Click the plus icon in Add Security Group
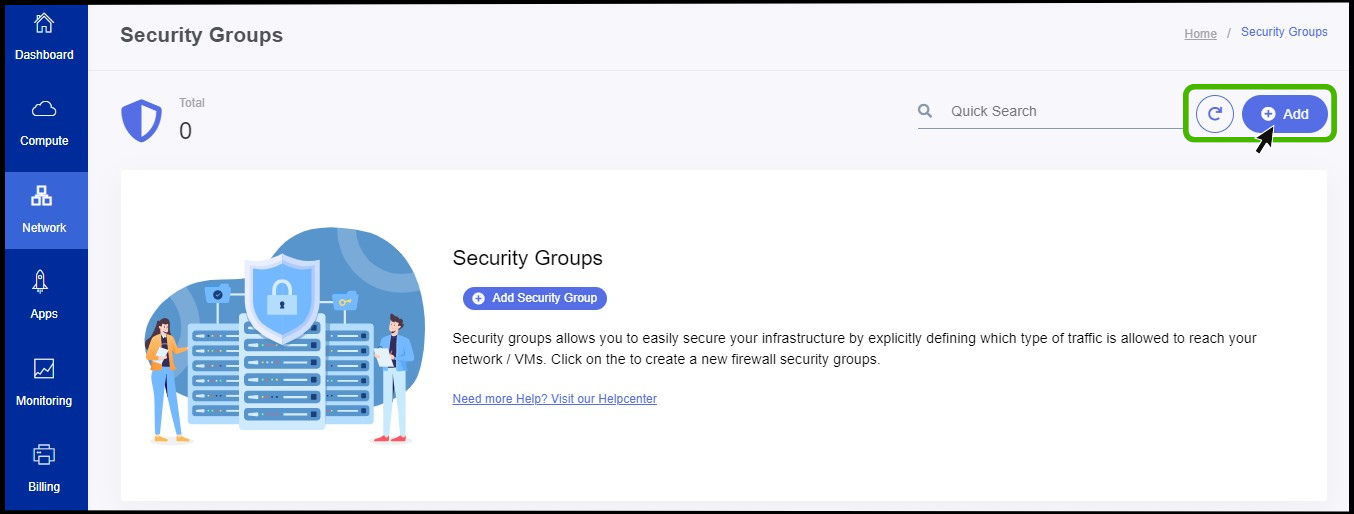Screen dimensions: 1354x514 coord(478,298)
